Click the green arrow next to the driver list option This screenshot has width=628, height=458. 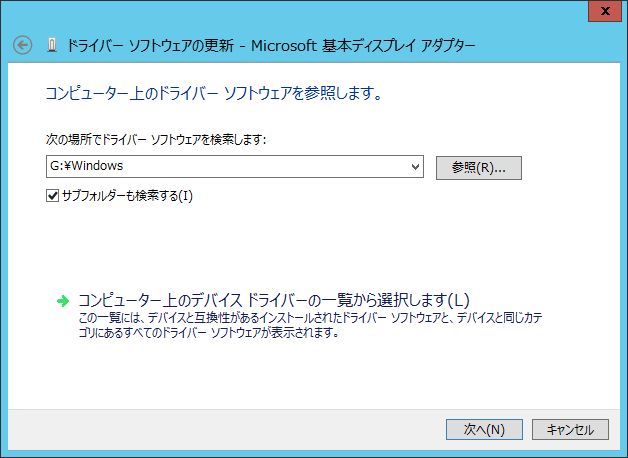pos(63,301)
